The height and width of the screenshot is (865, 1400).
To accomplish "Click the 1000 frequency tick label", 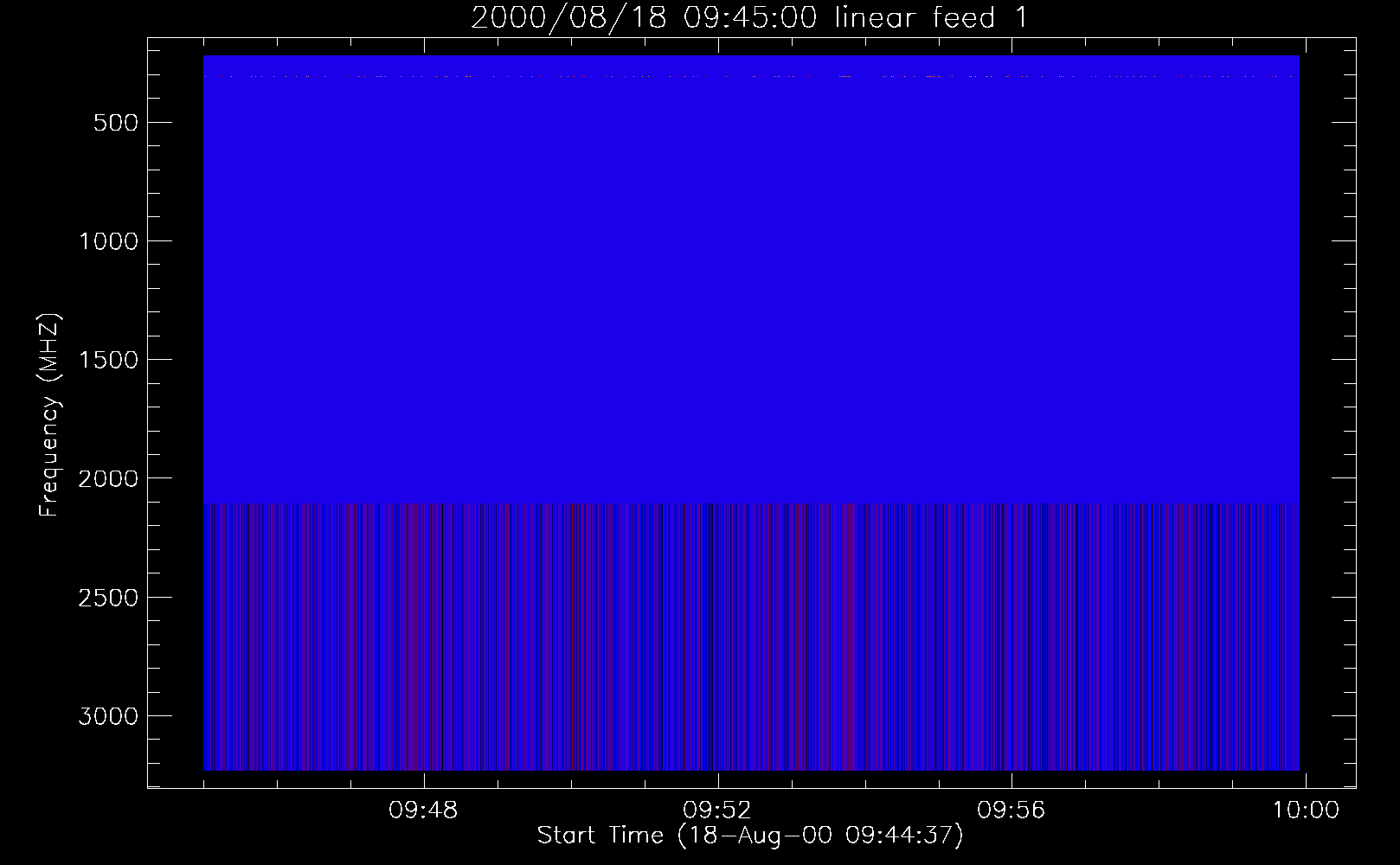I will coord(108,241).
